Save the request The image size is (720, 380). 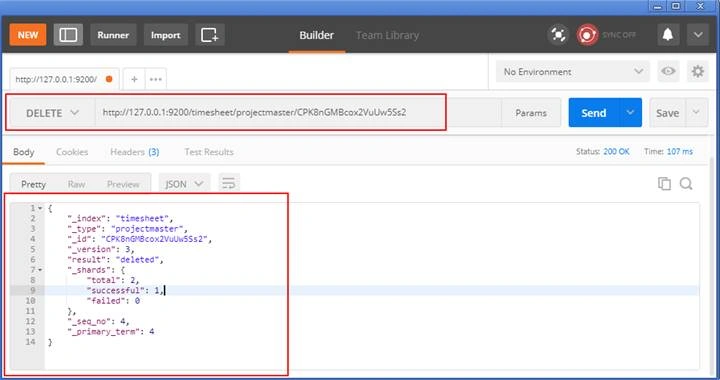coord(667,113)
